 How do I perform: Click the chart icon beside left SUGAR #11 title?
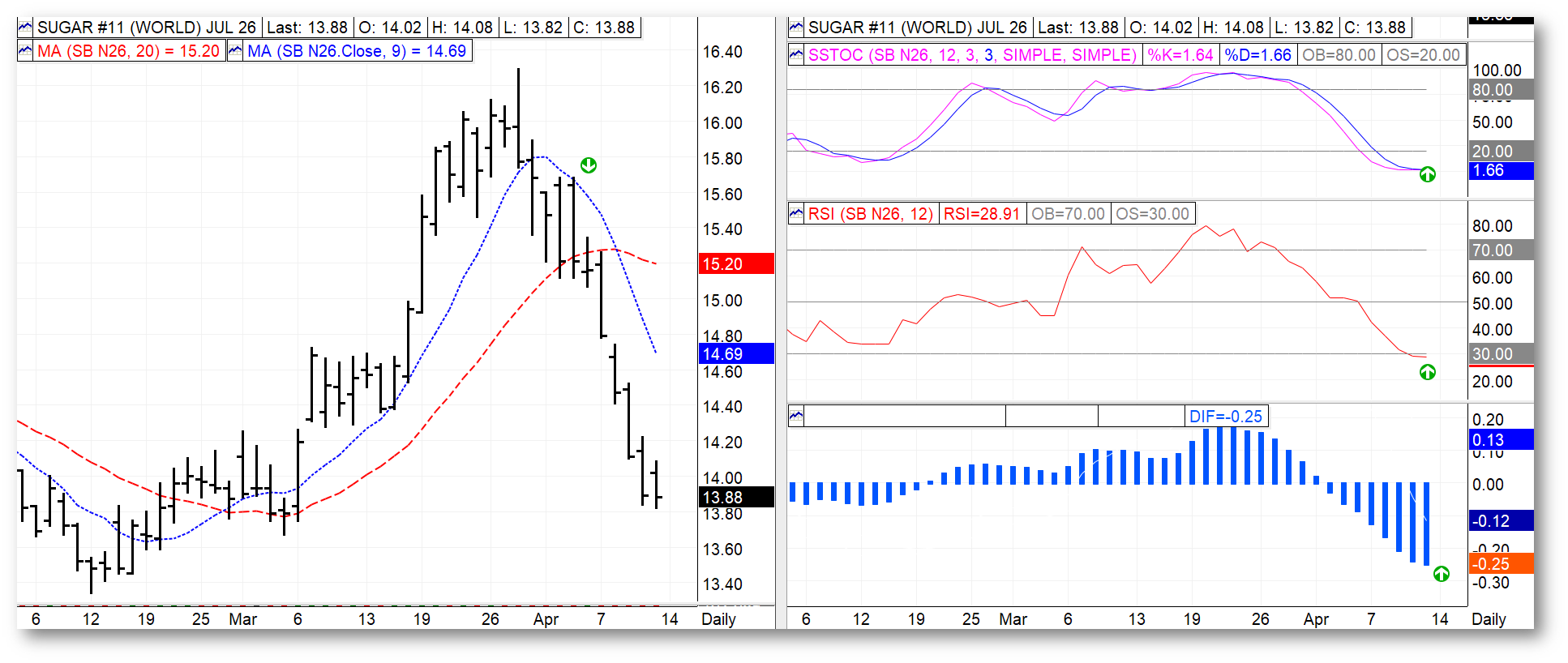25,28
